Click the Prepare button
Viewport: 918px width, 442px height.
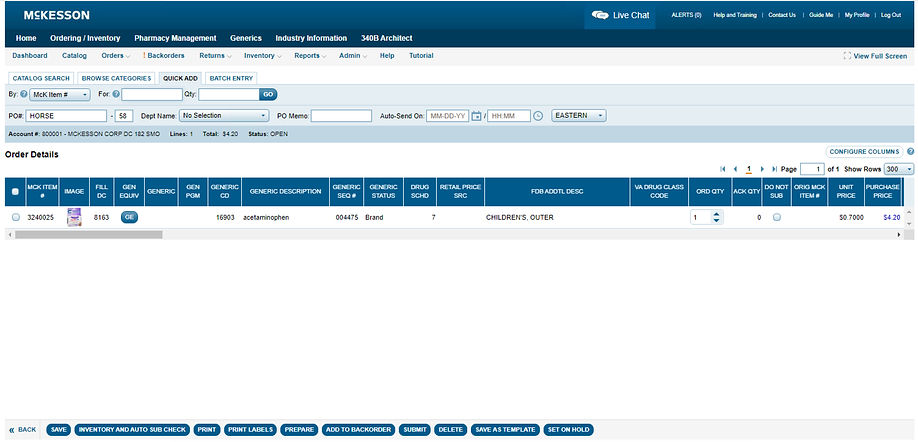(299, 430)
